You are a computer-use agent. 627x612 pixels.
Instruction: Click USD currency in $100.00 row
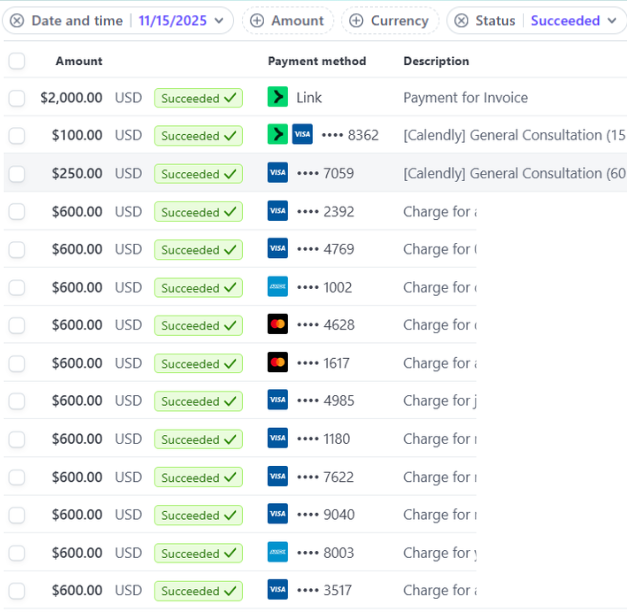tap(128, 135)
